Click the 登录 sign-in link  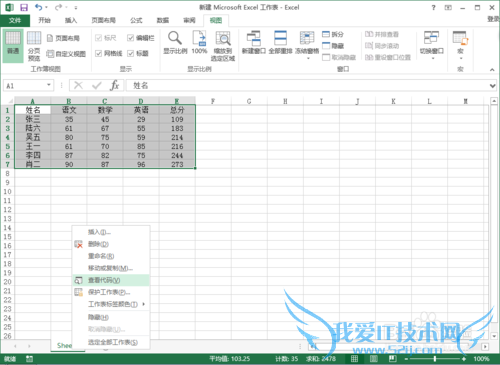493,19
